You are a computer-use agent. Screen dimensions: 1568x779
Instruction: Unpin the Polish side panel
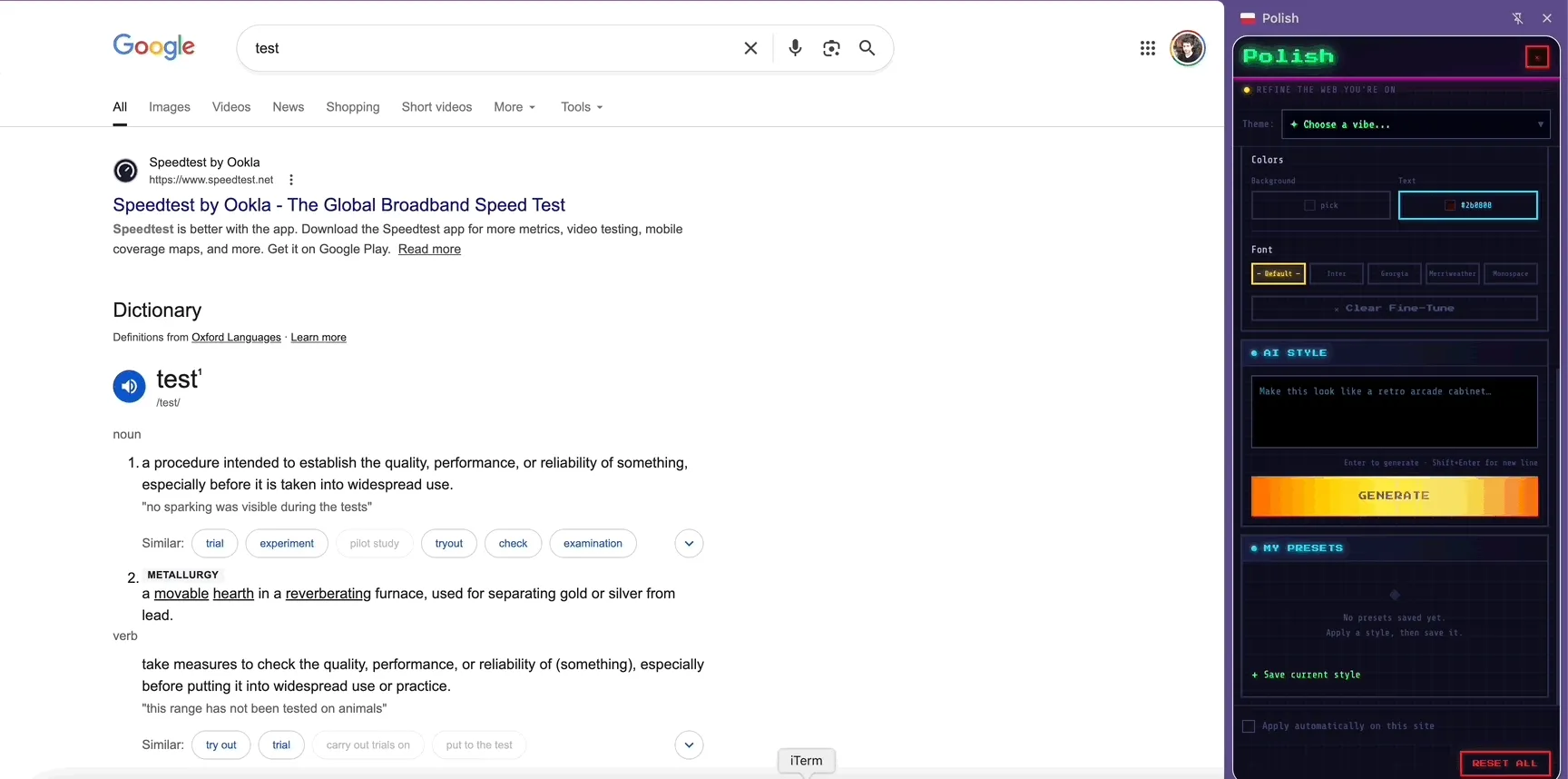click(x=1517, y=18)
